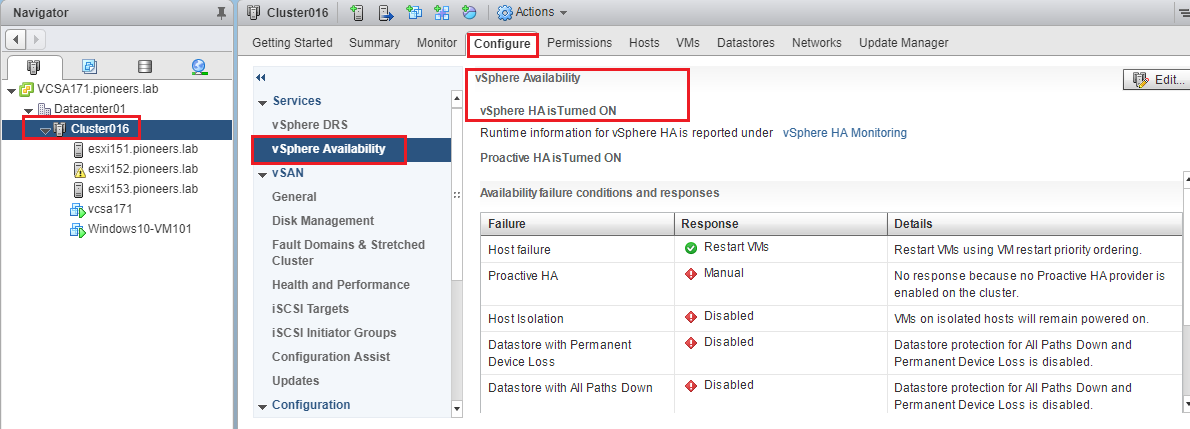The height and width of the screenshot is (429, 1190).
Task: Open the Permissions tab
Action: click(x=579, y=43)
